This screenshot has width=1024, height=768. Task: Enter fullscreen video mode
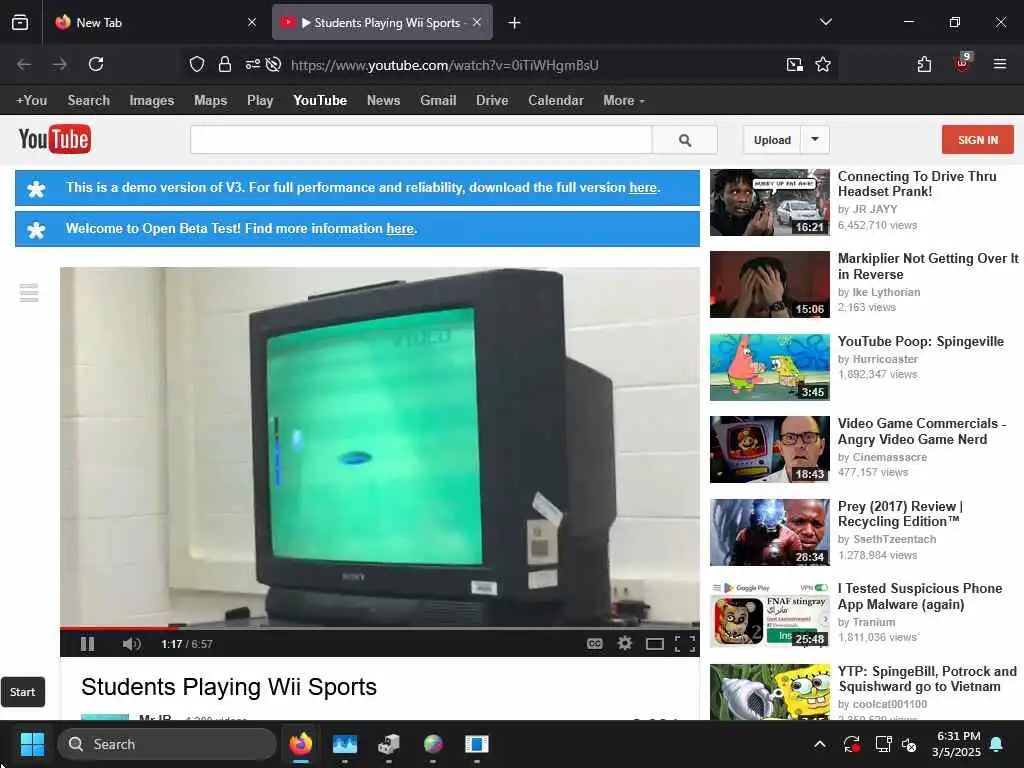pyautogui.click(x=684, y=644)
